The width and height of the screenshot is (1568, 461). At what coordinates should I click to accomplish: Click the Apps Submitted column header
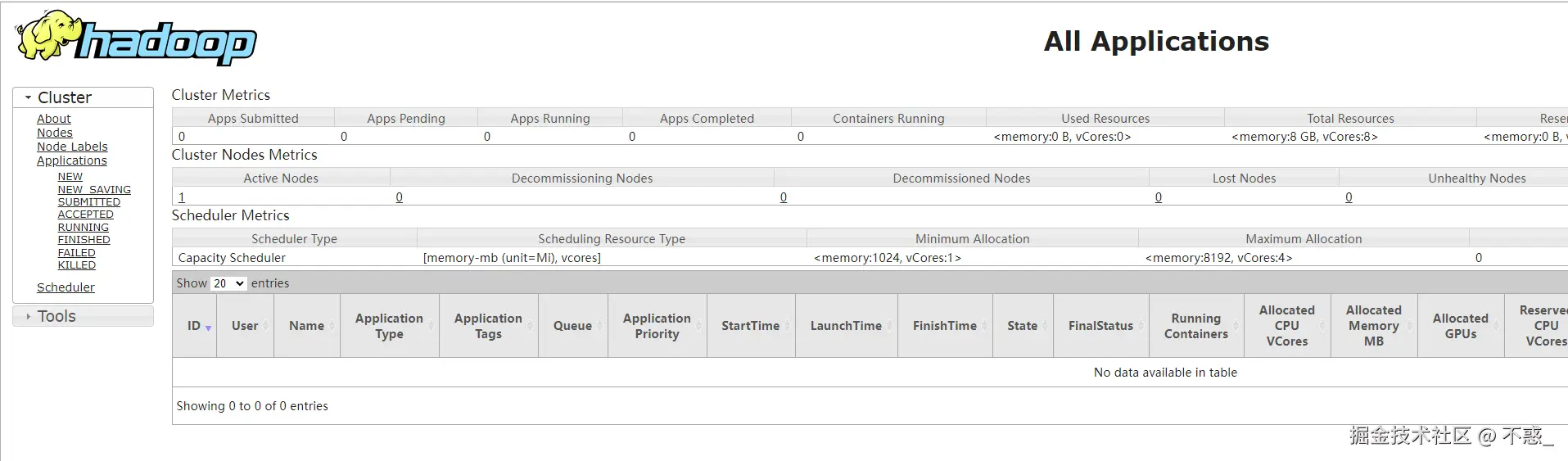pos(253,119)
